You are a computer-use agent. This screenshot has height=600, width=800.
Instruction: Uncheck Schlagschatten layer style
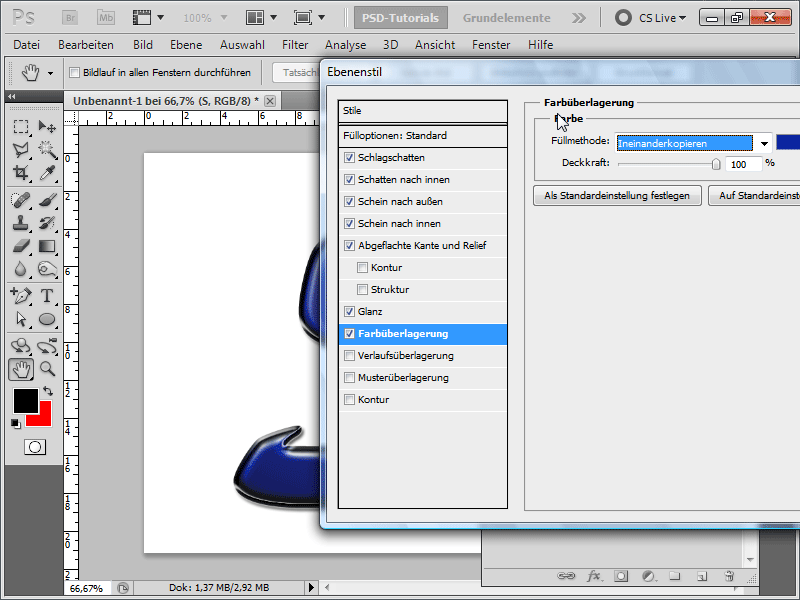tap(349, 158)
